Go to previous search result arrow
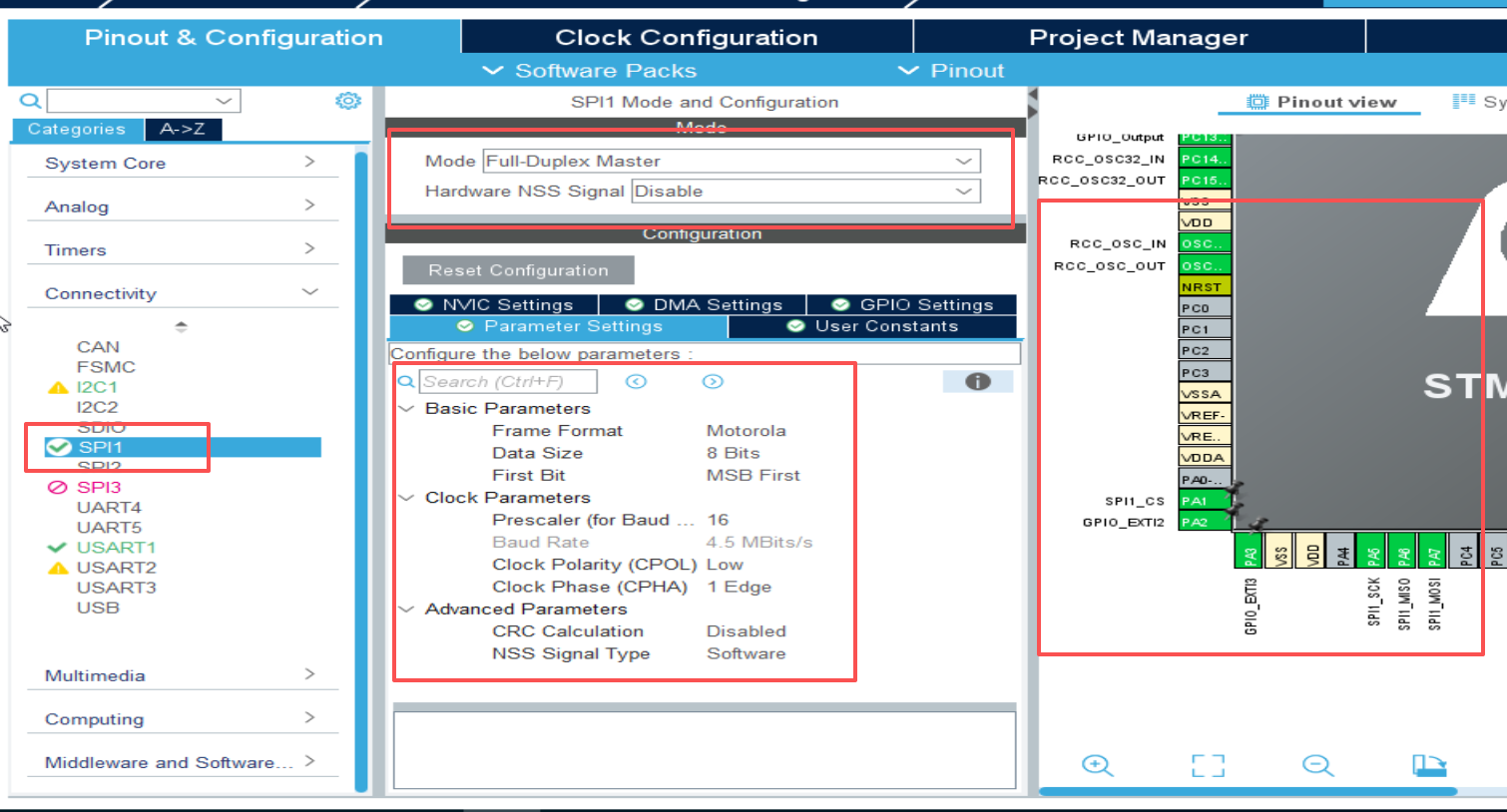 pos(636,381)
